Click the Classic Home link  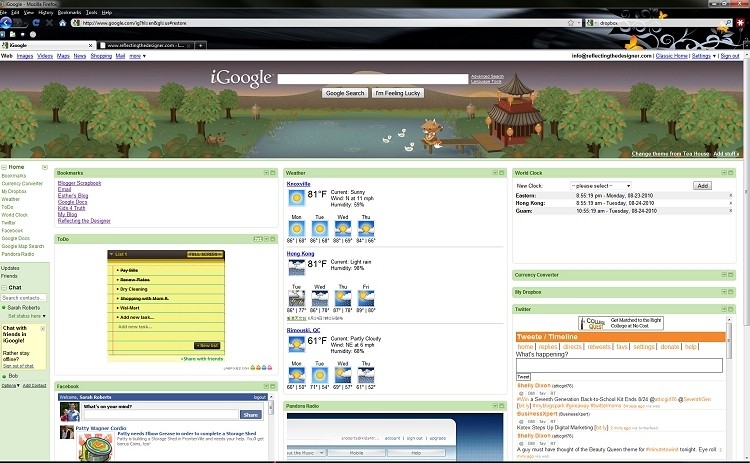[x=672, y=56]
